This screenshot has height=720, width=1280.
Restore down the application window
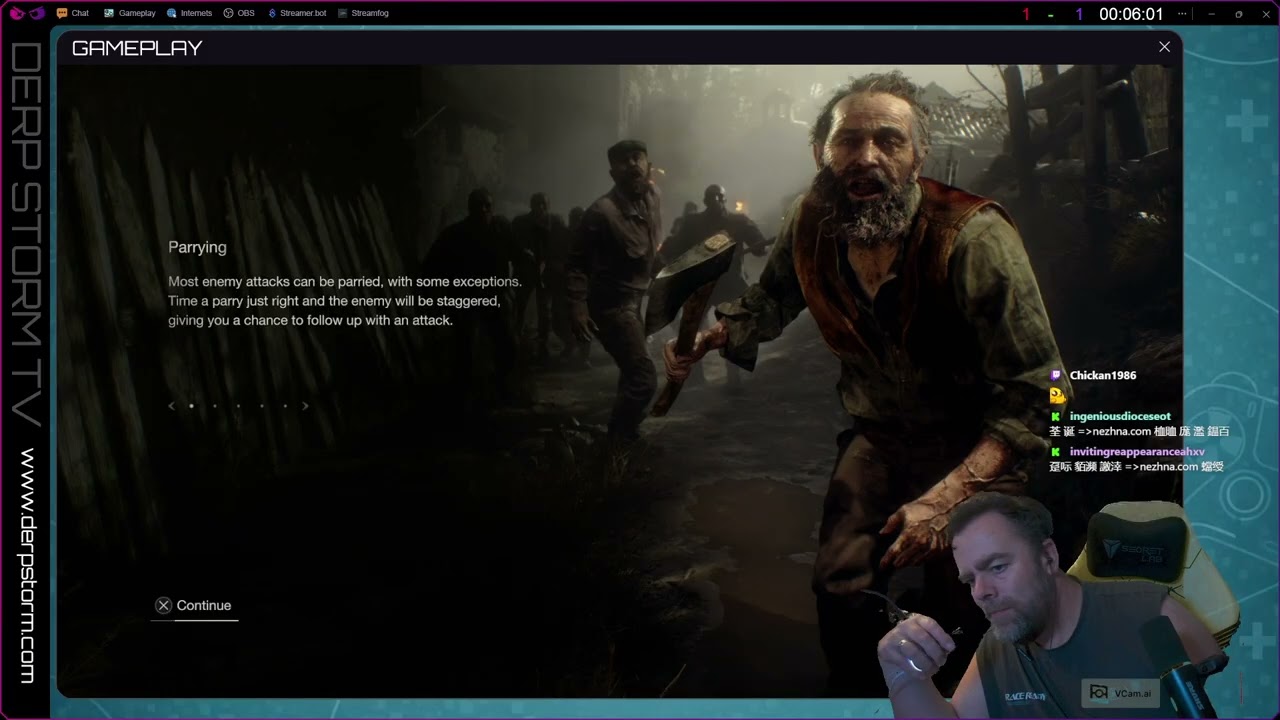click(1238, 14)
